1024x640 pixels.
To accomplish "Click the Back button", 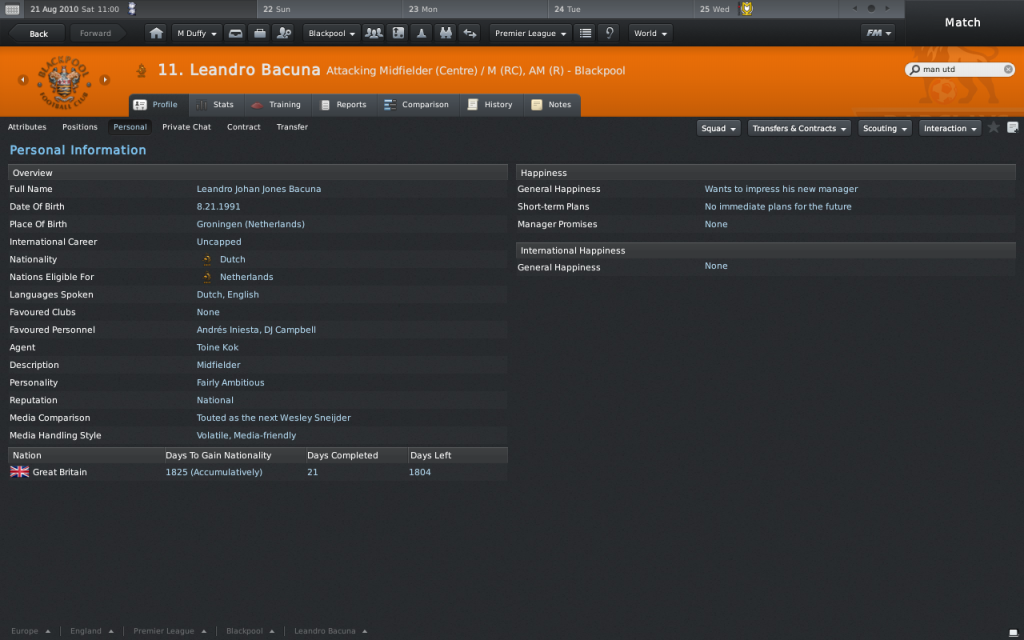I will [37, 33].
